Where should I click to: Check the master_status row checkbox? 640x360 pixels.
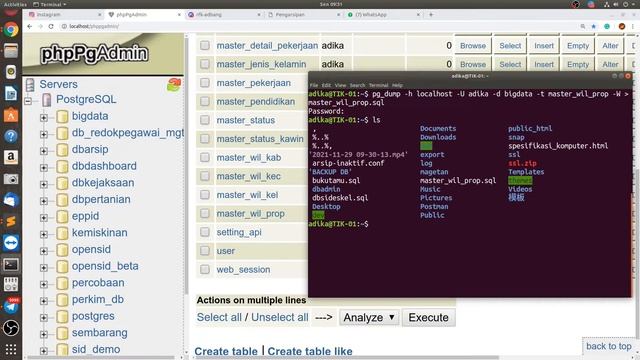tap(205, 120)
